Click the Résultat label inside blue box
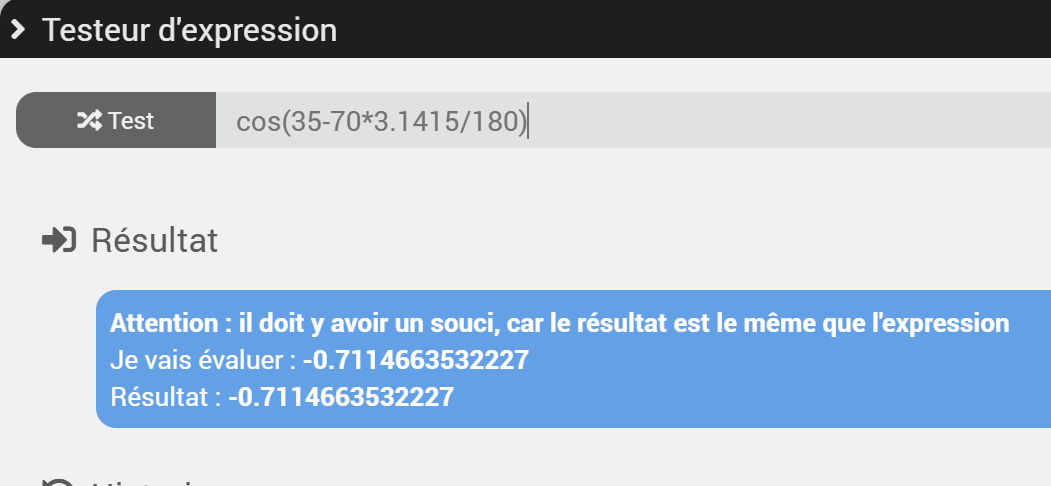 166,397
